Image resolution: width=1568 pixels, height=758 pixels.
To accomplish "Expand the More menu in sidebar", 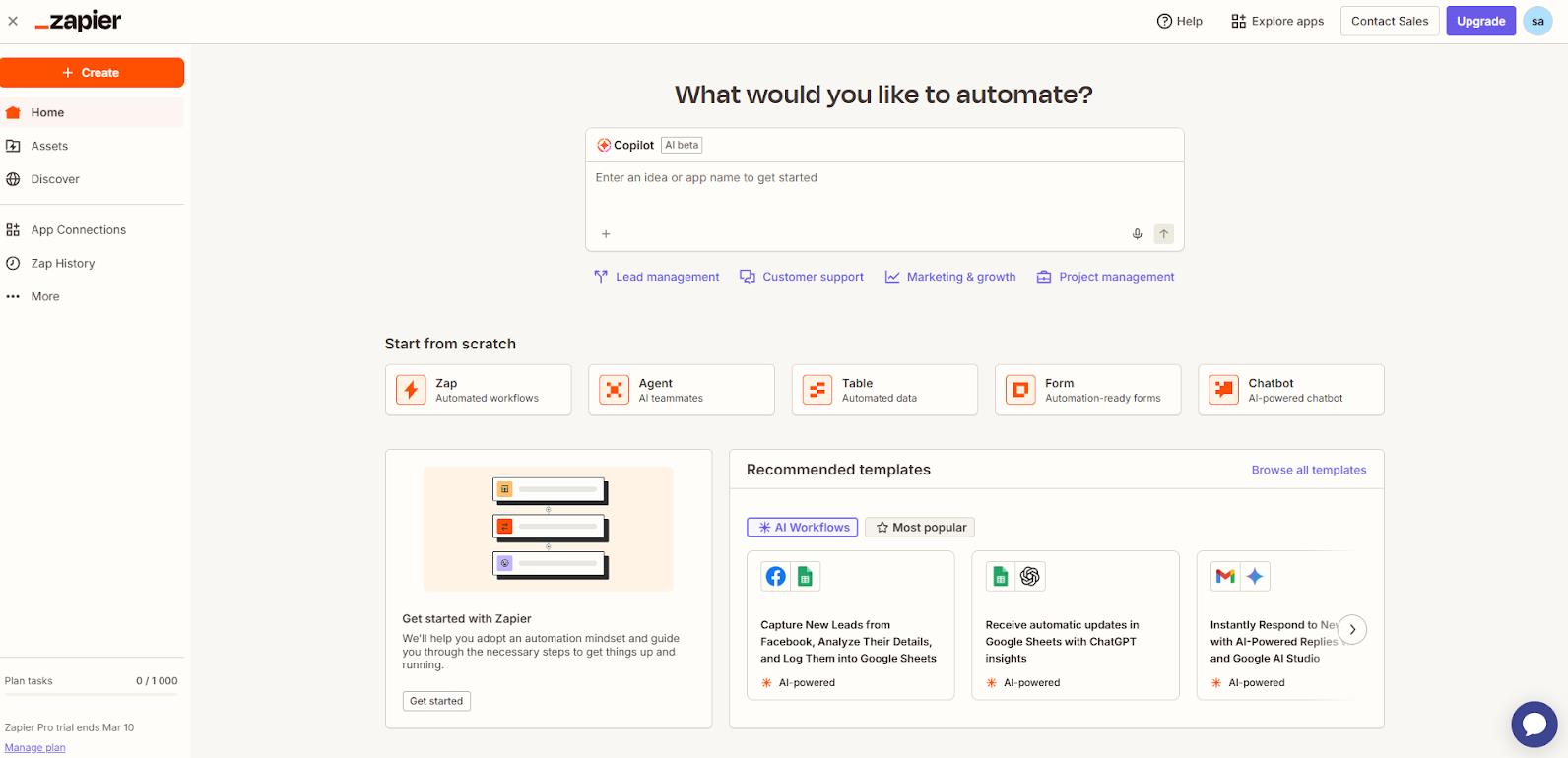I will click(x=92, y=297).
